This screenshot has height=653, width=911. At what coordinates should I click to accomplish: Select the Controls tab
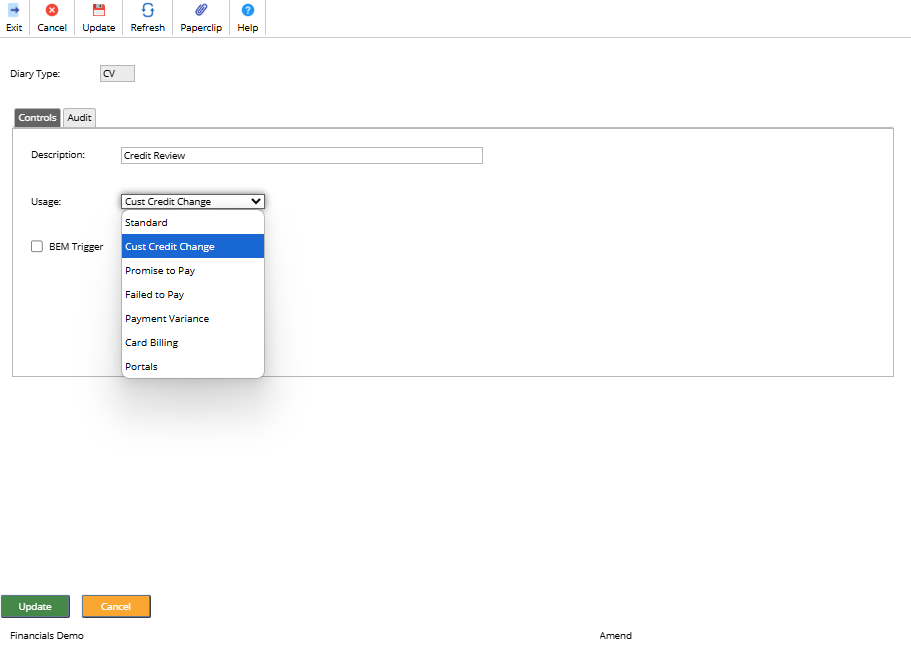[x=37, y=117]
